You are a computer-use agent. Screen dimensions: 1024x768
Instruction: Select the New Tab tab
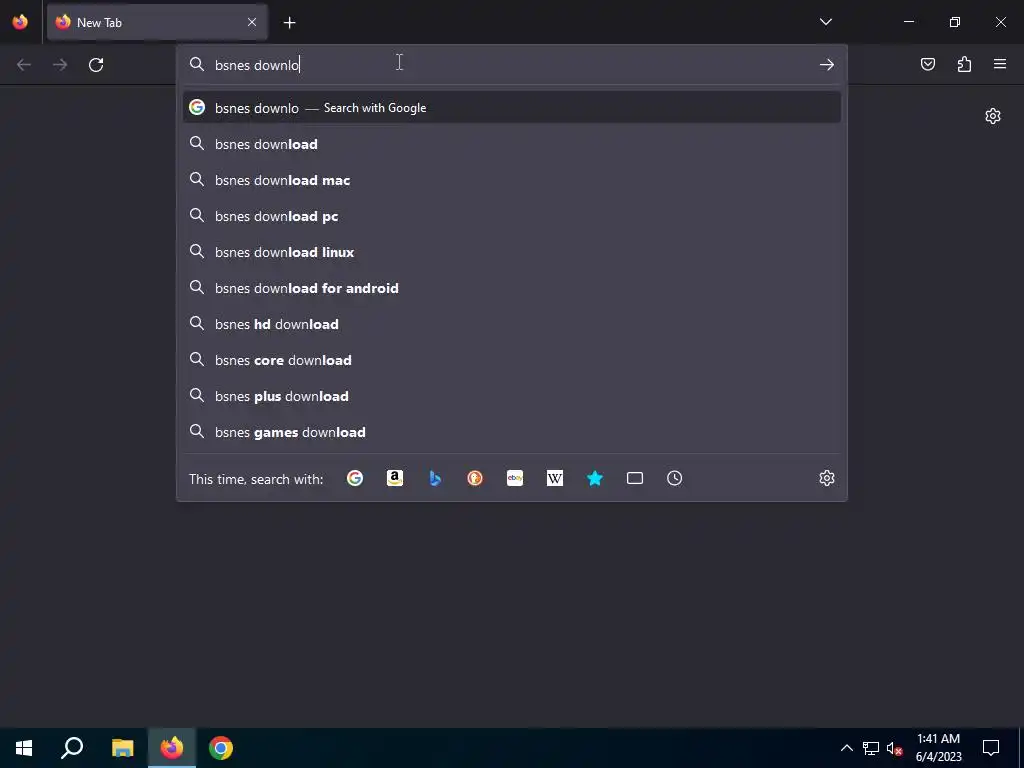[157, 22]
